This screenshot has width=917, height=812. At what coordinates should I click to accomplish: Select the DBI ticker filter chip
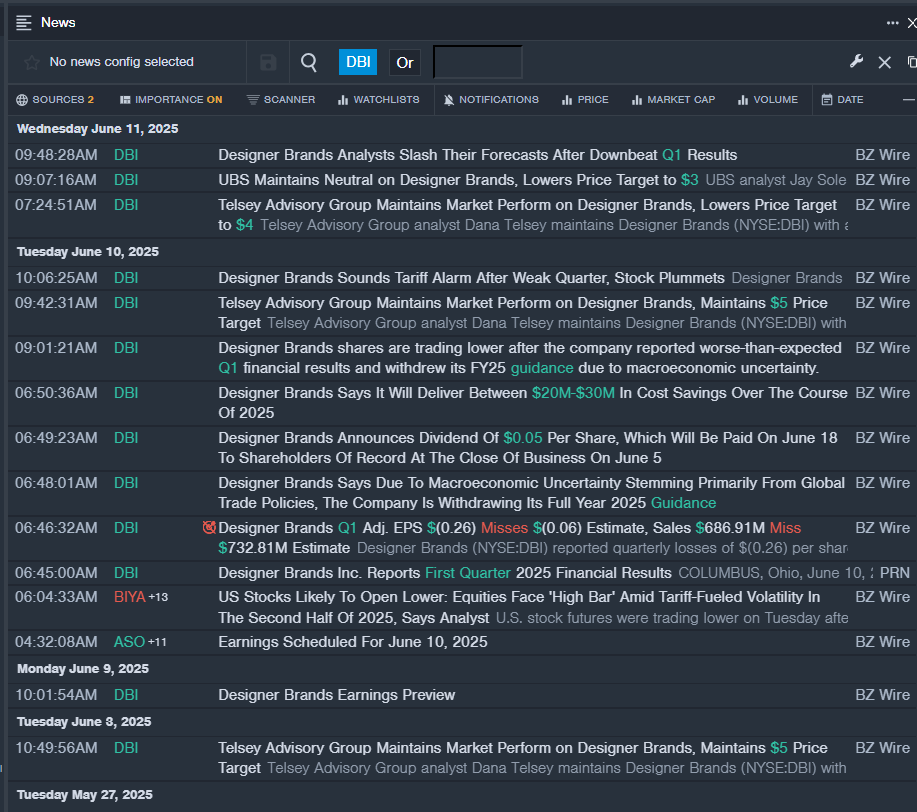click(x=358, y=62)
